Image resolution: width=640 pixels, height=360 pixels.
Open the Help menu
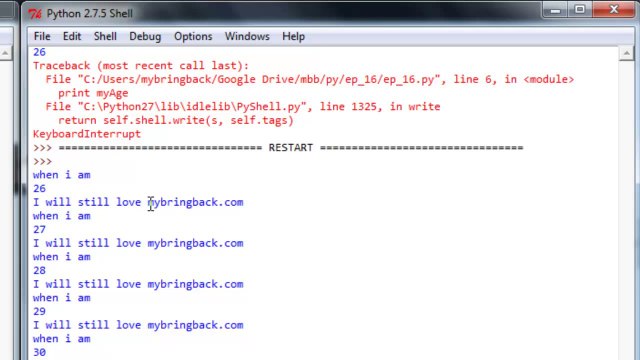[293, 37]
